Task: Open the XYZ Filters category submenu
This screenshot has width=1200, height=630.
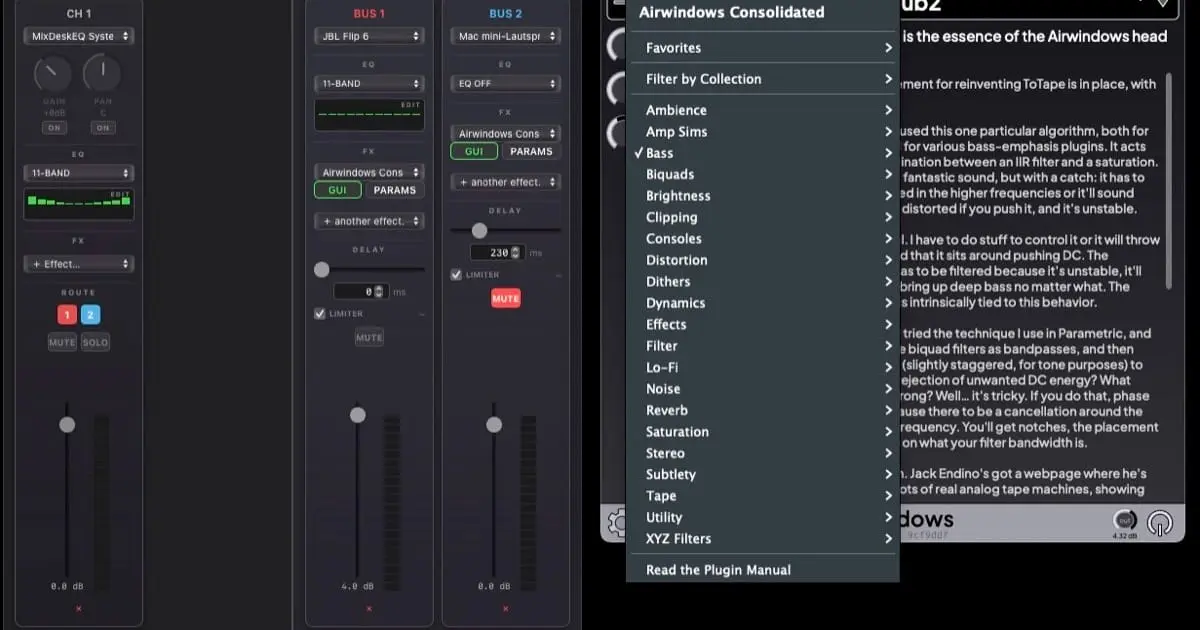Action: (763, 539)
